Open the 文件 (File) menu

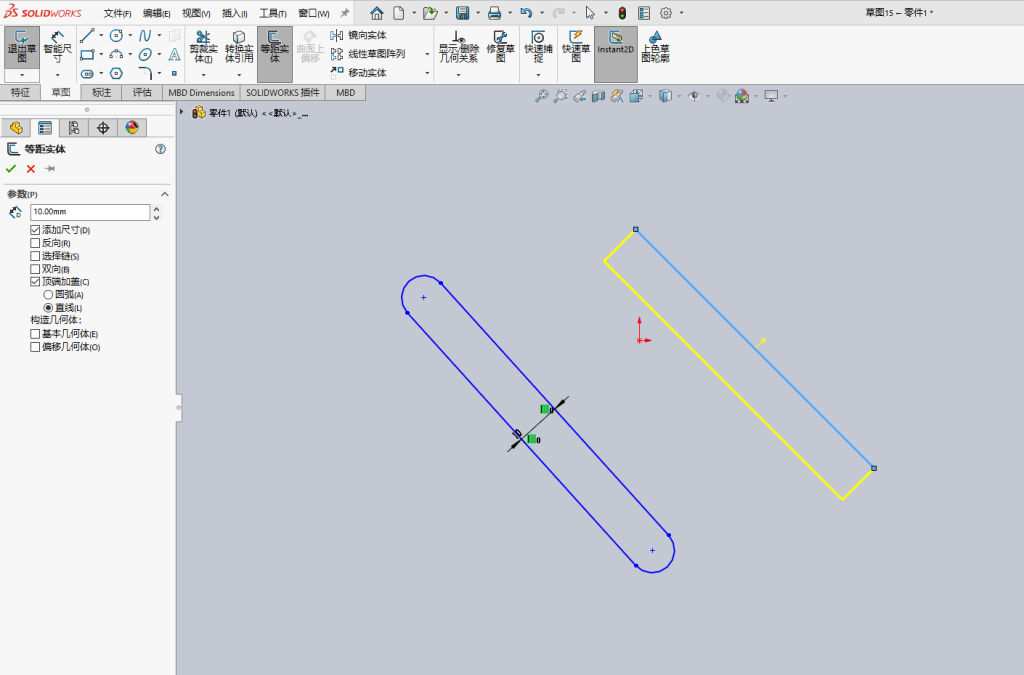(x=118, y=13)
